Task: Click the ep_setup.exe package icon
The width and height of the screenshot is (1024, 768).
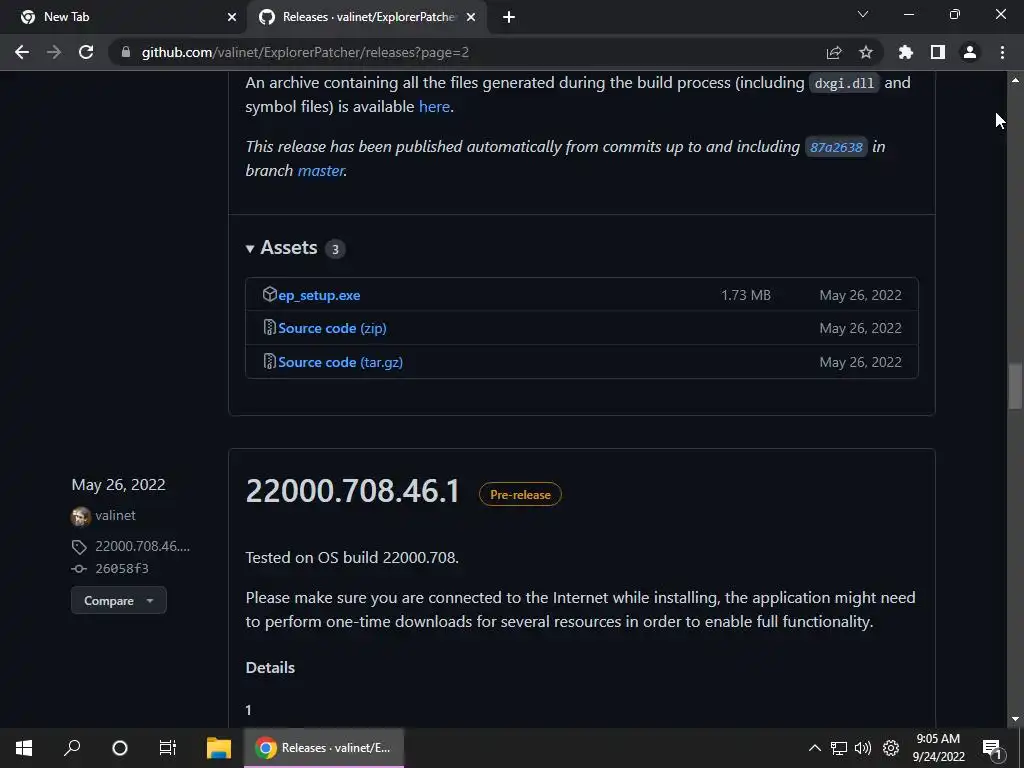Action: point(269,294)
